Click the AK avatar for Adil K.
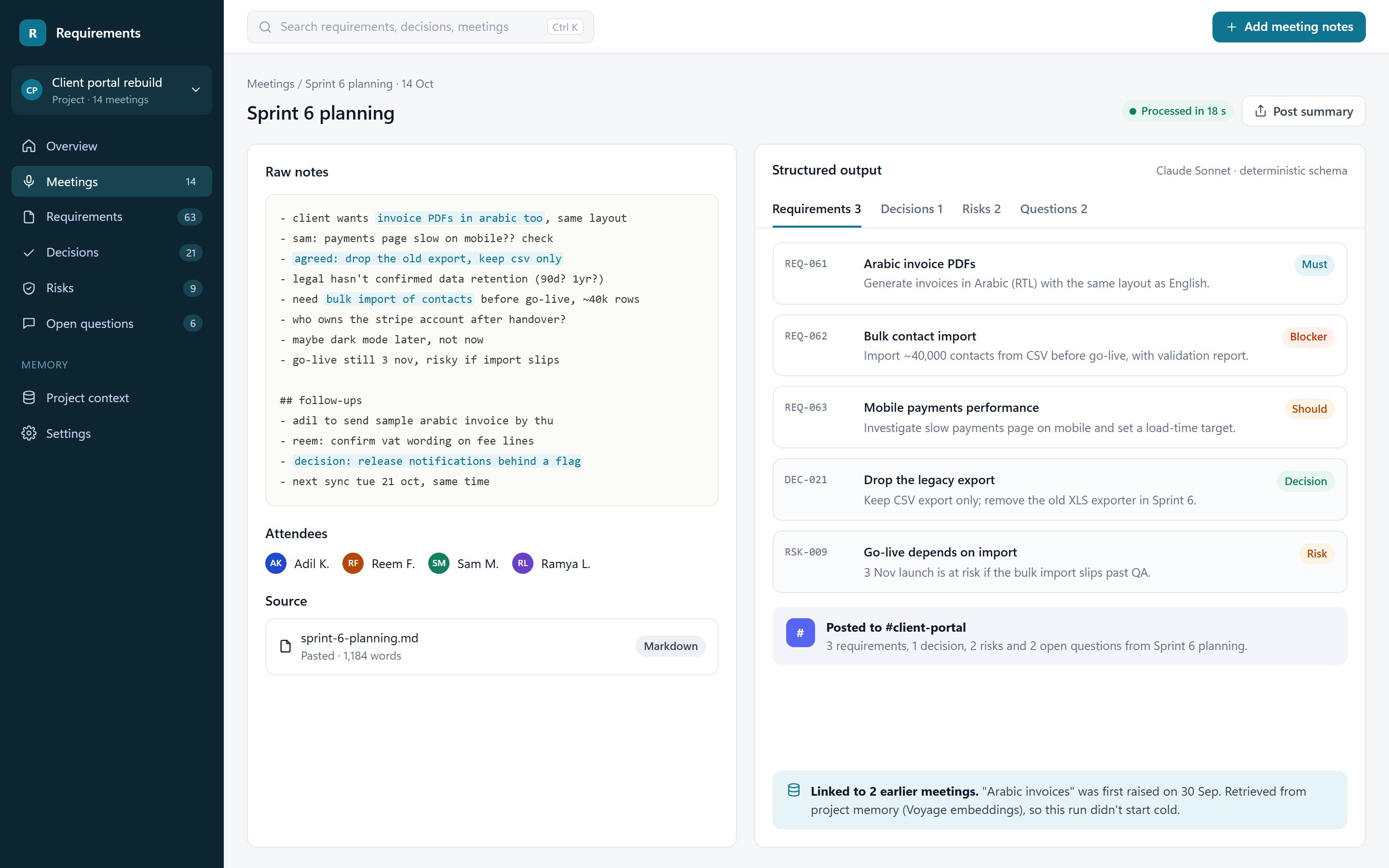 coord(276,563)
